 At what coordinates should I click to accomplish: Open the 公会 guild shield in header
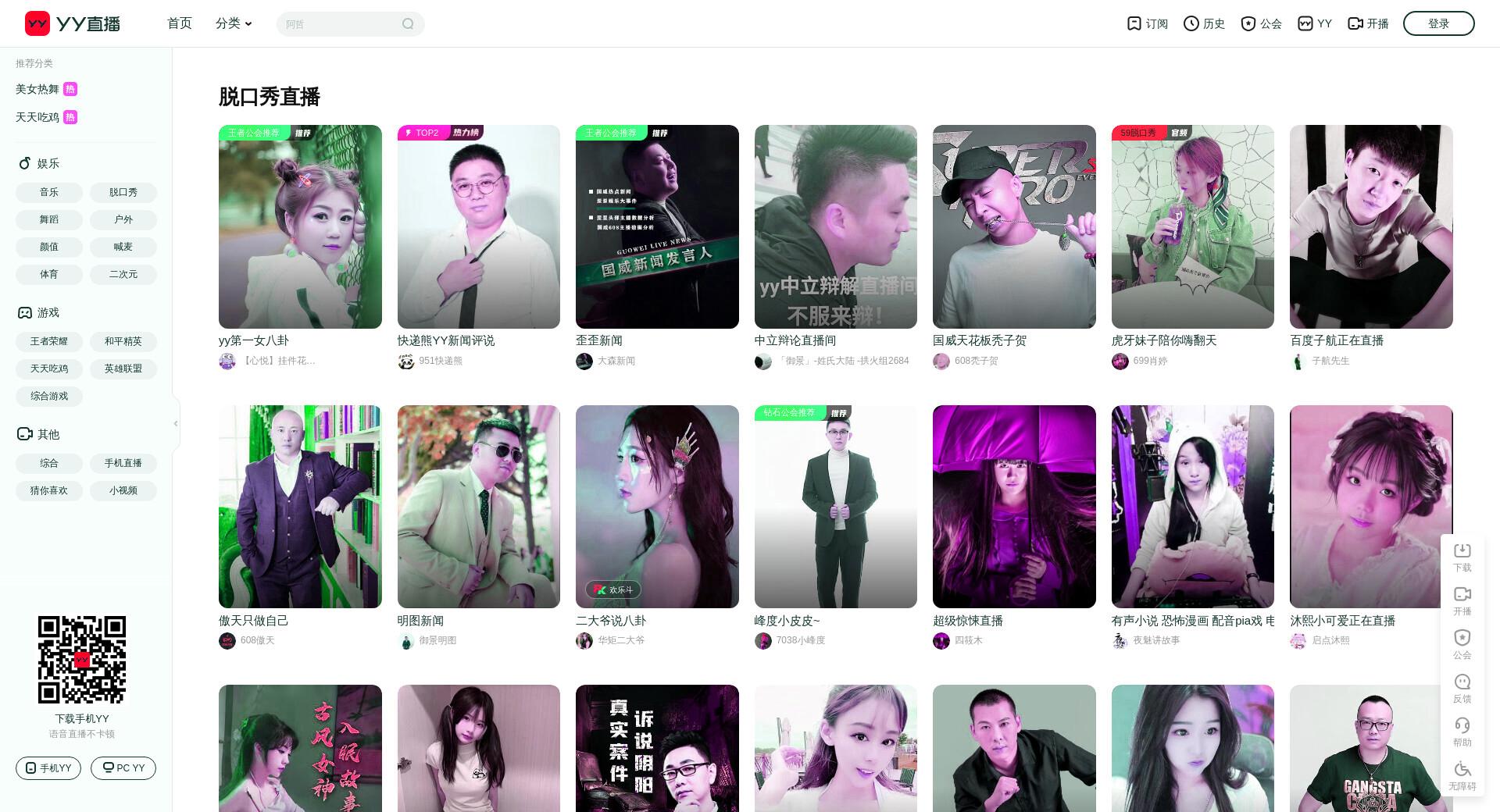tap(1248, 23)
